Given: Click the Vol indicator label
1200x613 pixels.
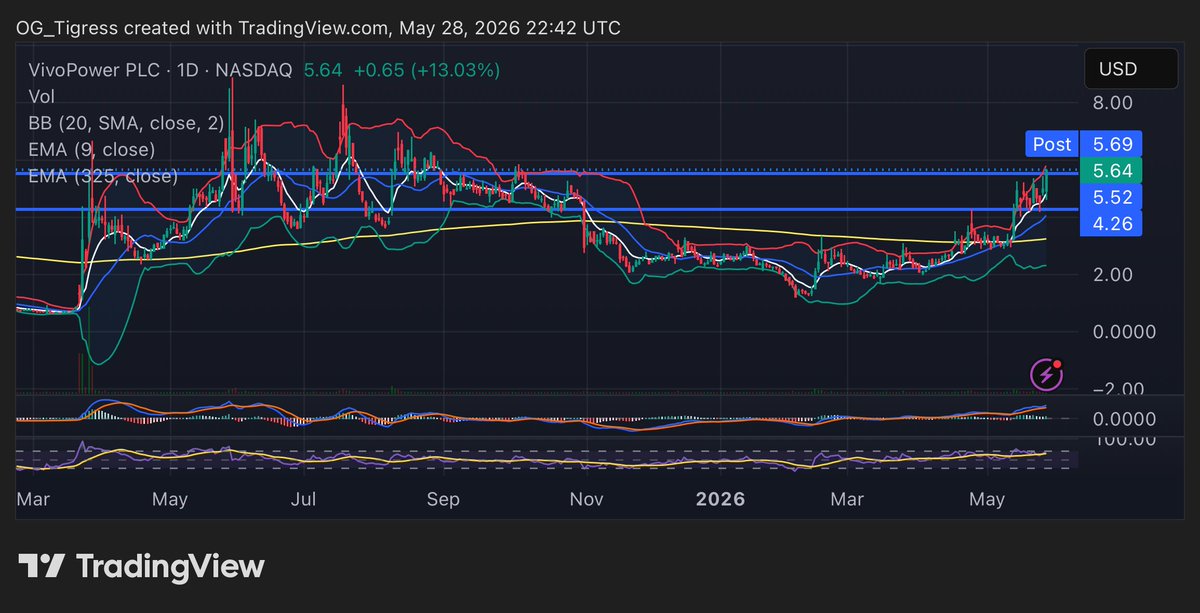Looking at the screenshot, I should coord(42,97).
